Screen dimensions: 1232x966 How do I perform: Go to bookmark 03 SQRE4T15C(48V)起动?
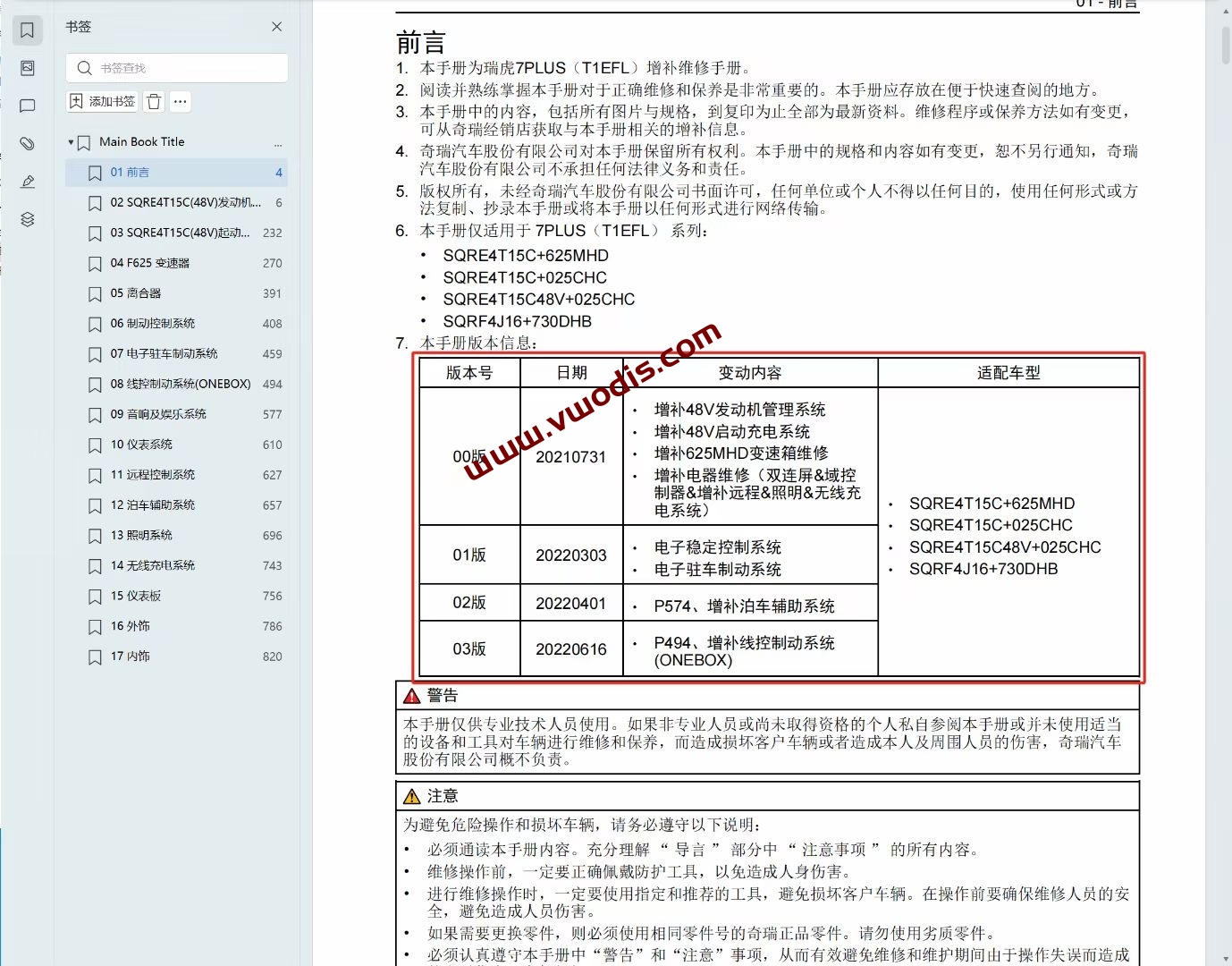pos(177,233)
